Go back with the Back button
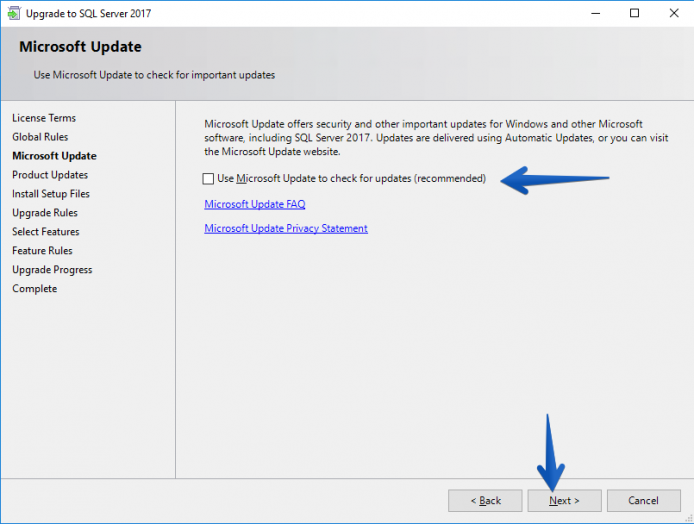Viewport: 694px width, 524px height. (485, 501)
